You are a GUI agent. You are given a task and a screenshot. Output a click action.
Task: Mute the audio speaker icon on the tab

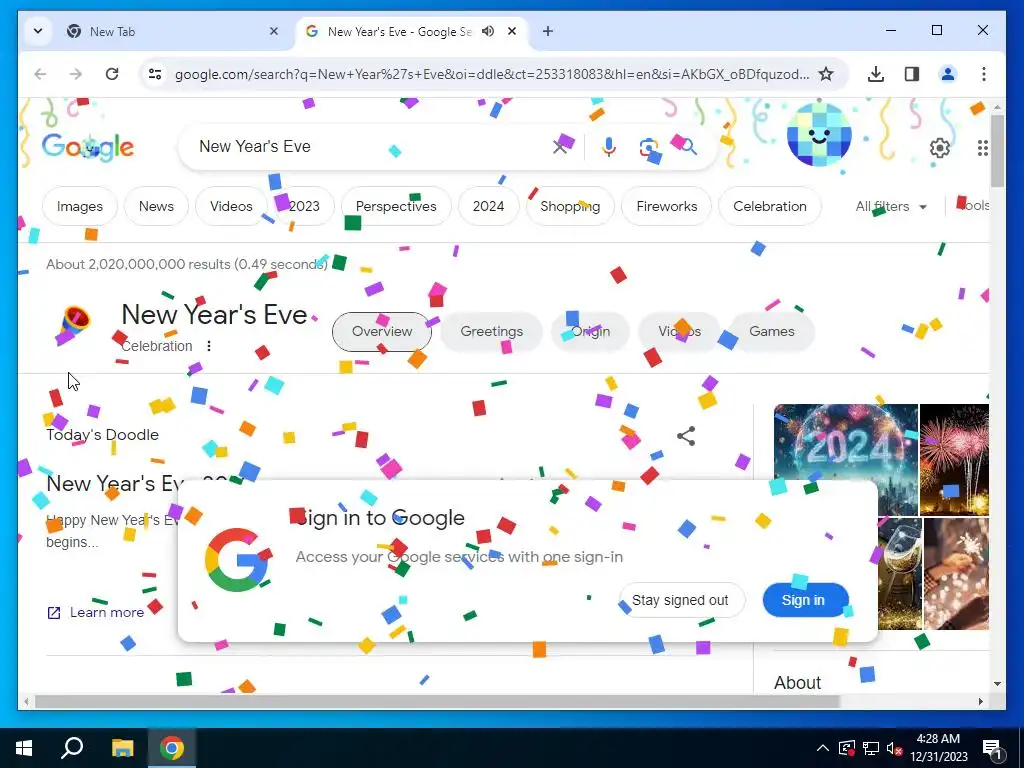(488, 31)
